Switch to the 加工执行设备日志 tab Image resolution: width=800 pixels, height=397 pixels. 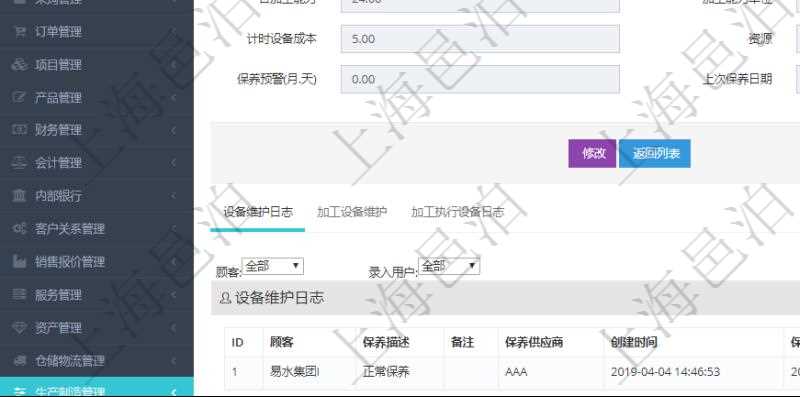coord(457,212)
